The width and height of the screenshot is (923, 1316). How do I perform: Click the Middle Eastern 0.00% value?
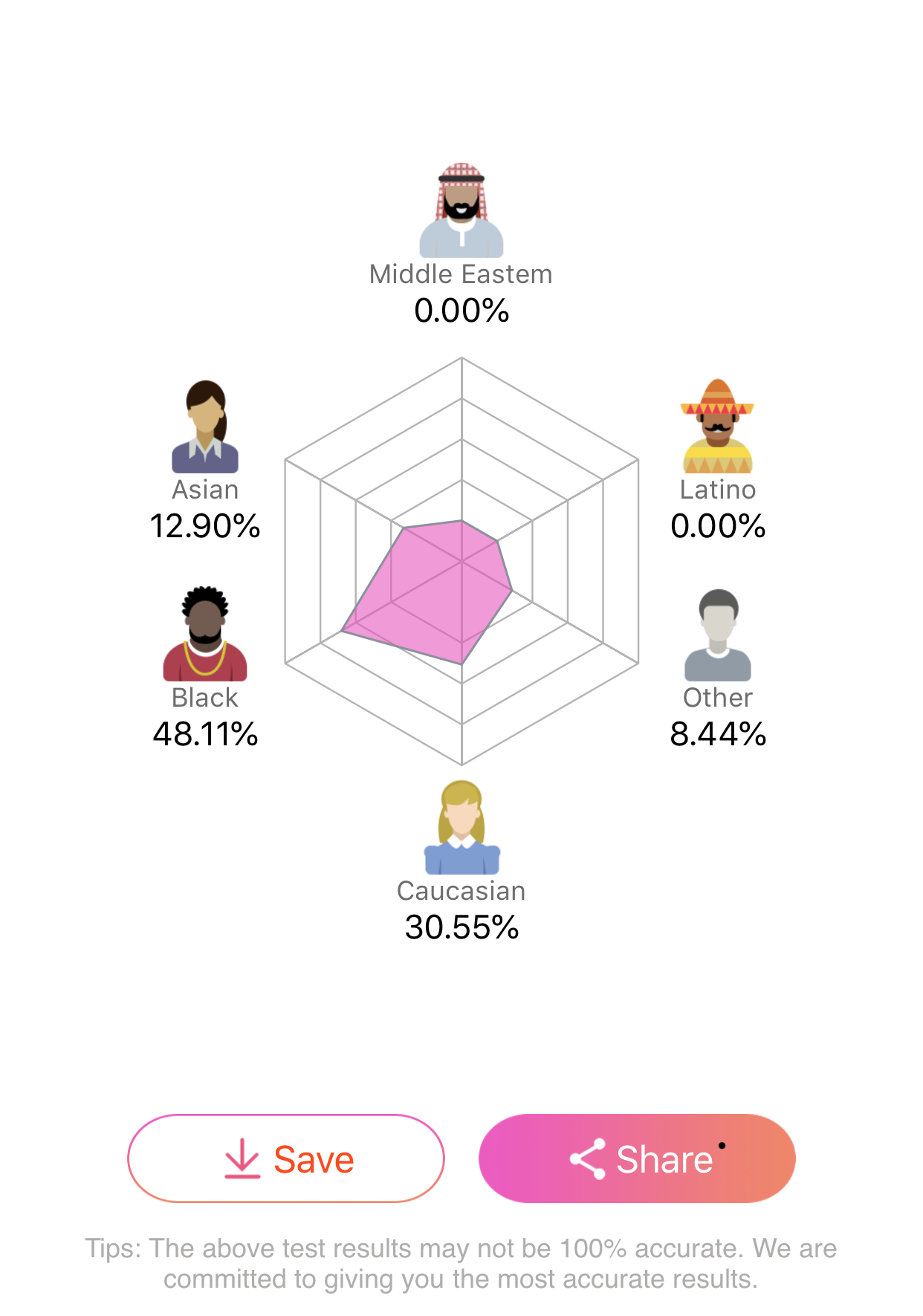point(461,311)
